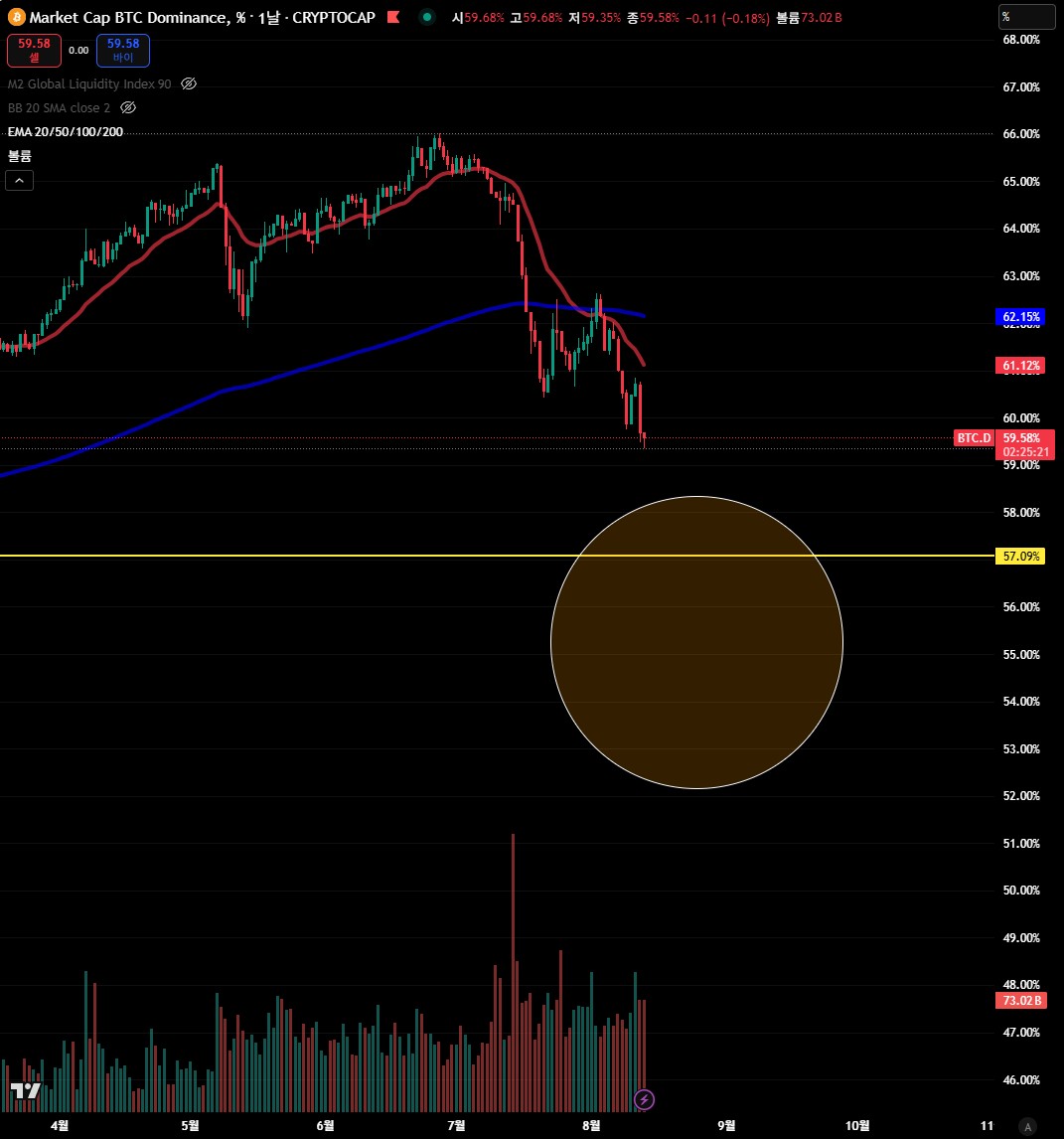Image resolution: width=1064 pixels, height=1139 pixels.
Task: Show the hidden BB 20 SMA indicator
Action: (x=128, y=107)
